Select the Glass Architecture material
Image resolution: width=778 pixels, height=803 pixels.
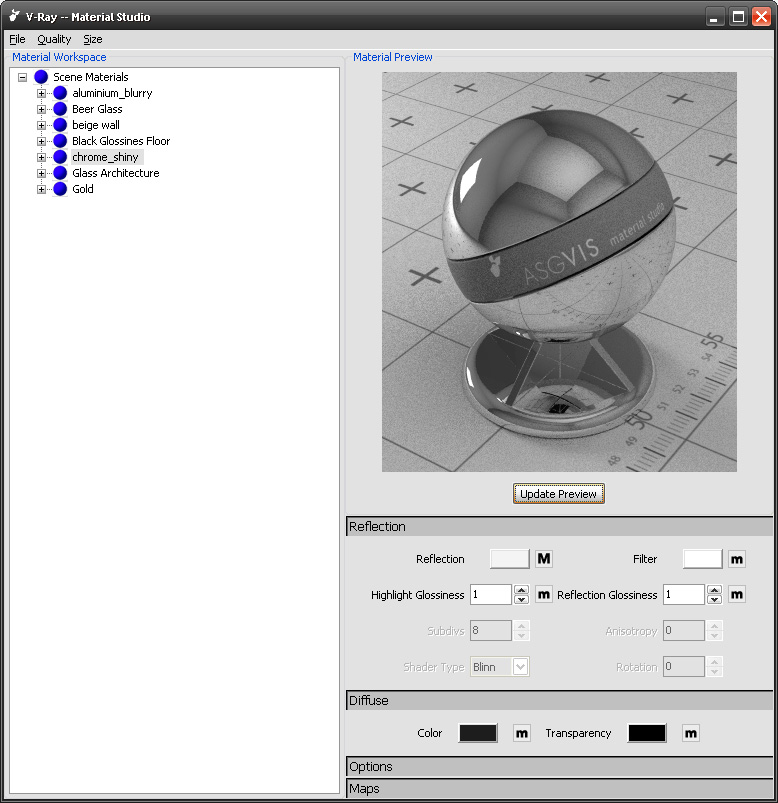tap(116, 173)
